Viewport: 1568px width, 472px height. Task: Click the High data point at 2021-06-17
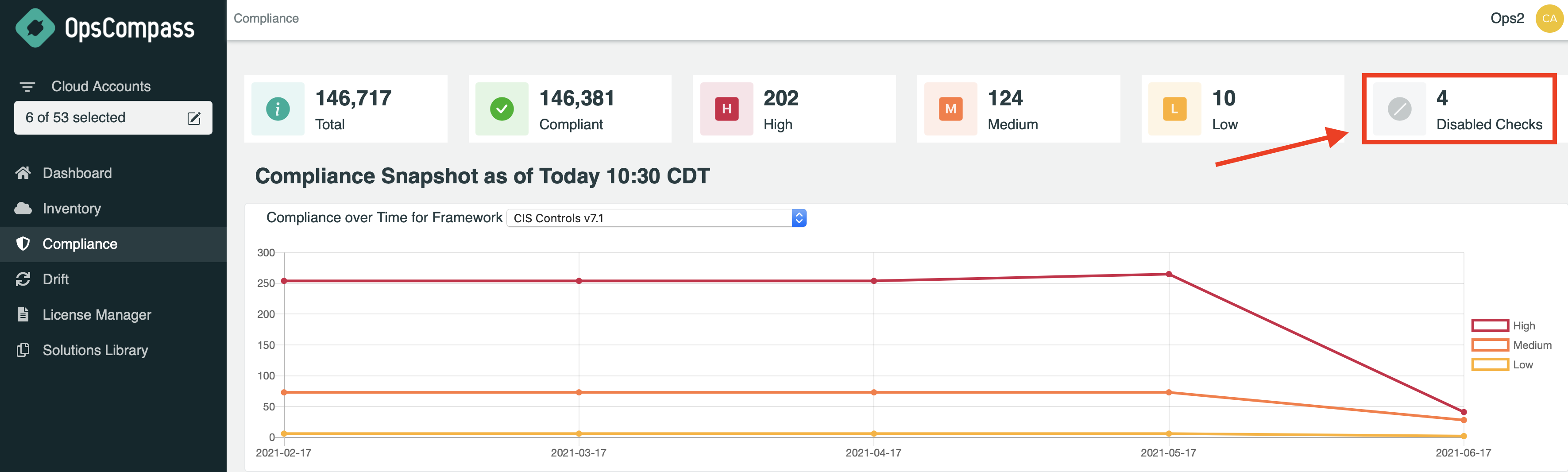[x=1464, y=412]
